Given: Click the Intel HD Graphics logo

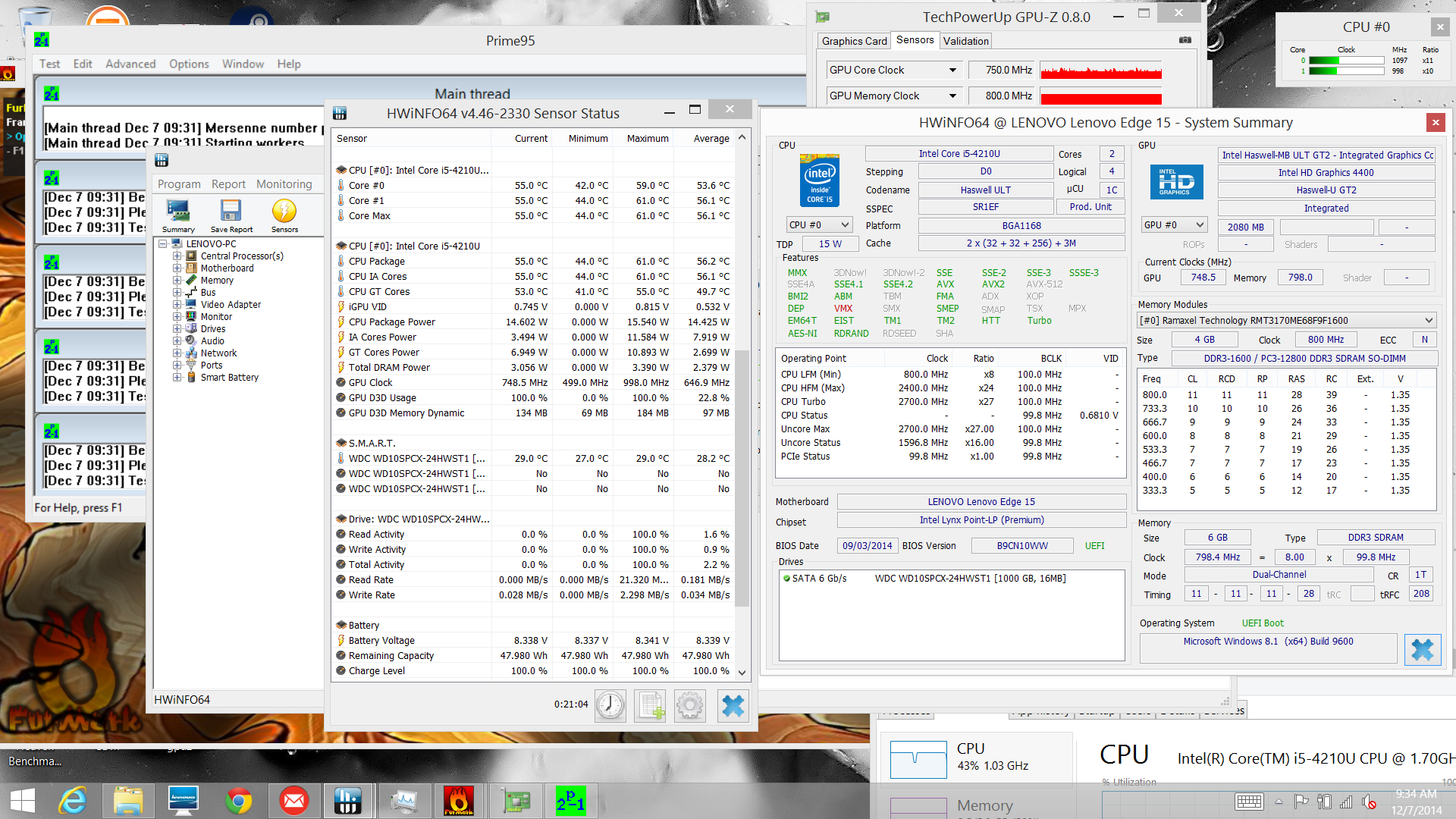Looking at the screenshot, I should [x=1177, y=183].
